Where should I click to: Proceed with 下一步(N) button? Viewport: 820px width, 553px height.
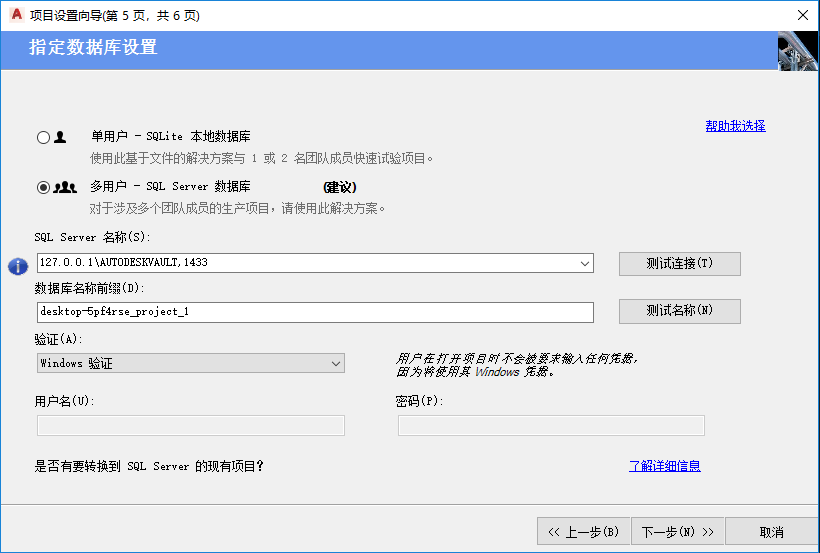pyautogui.click(x=677, y=532)
